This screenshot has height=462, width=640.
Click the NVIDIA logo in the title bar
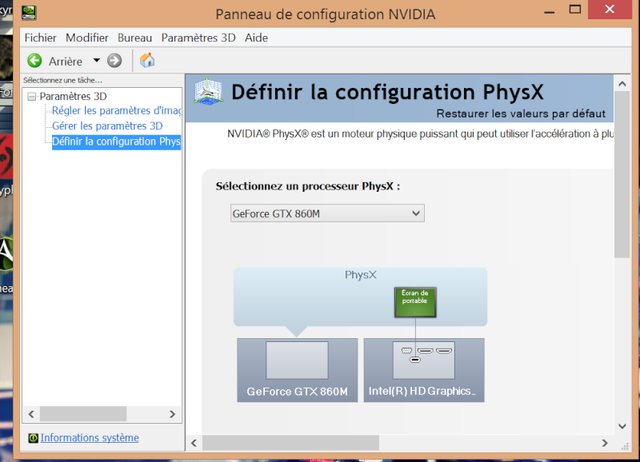click(x=32, y=14)
